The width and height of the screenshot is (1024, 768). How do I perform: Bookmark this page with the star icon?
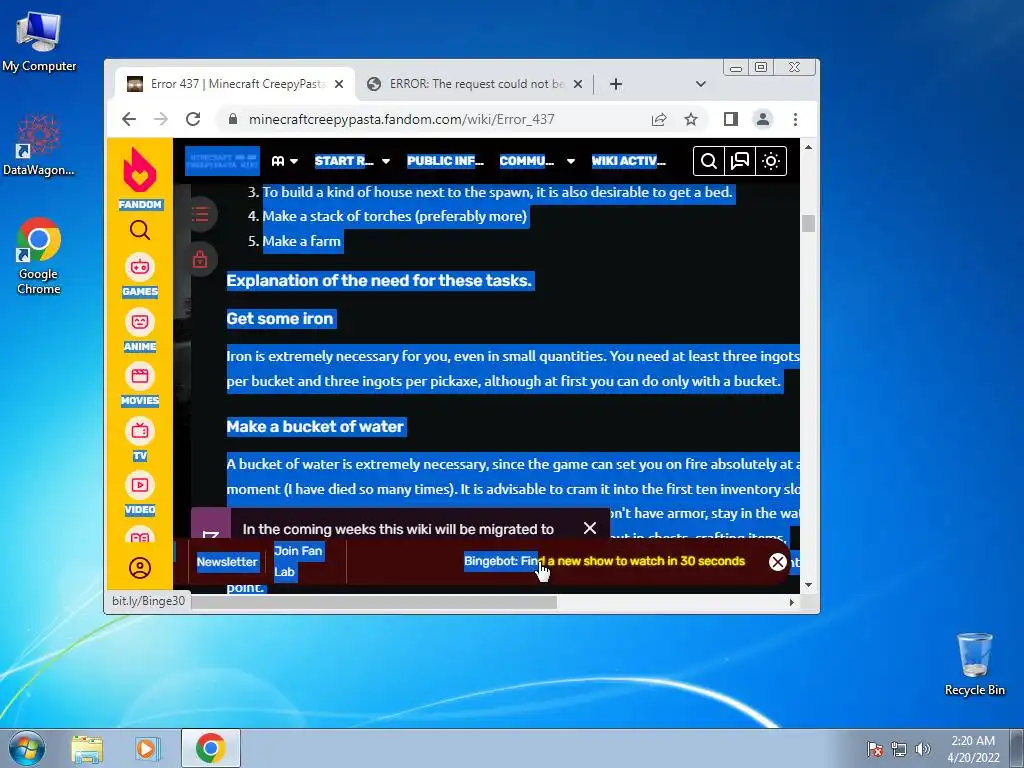pos(691,119)
